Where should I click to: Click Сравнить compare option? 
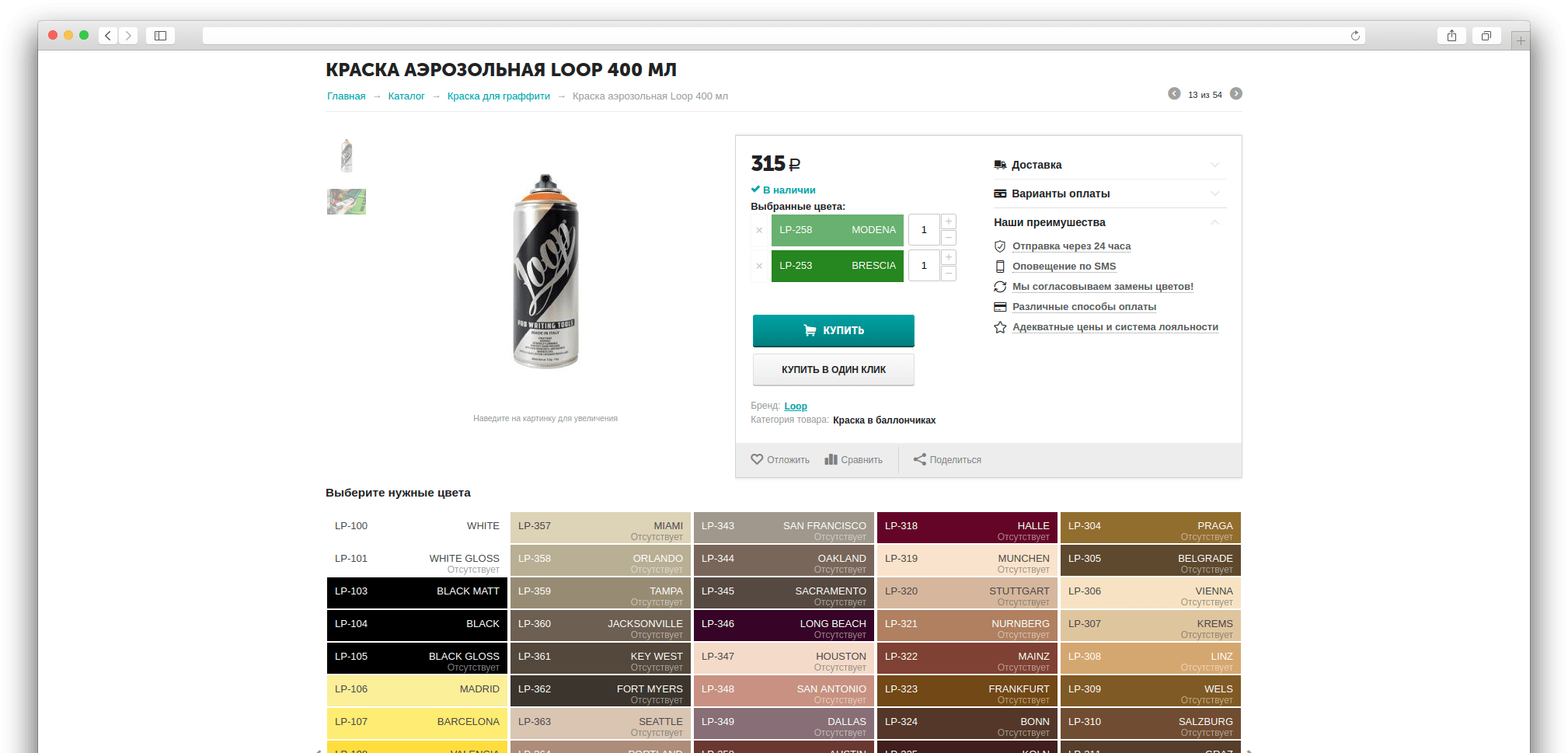click(x=854, y=460)
